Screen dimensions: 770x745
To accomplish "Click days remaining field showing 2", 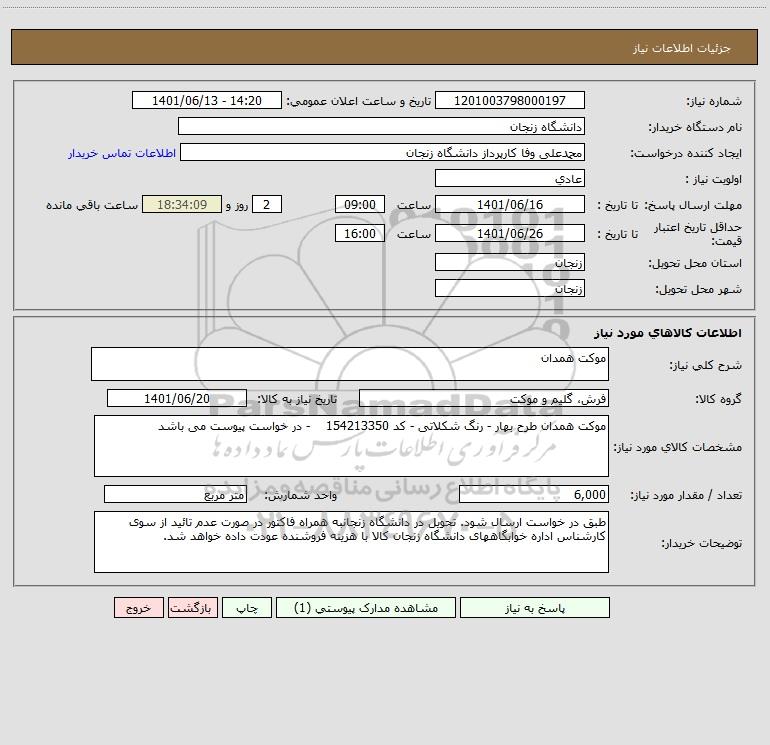I will (x=267, y=204).
